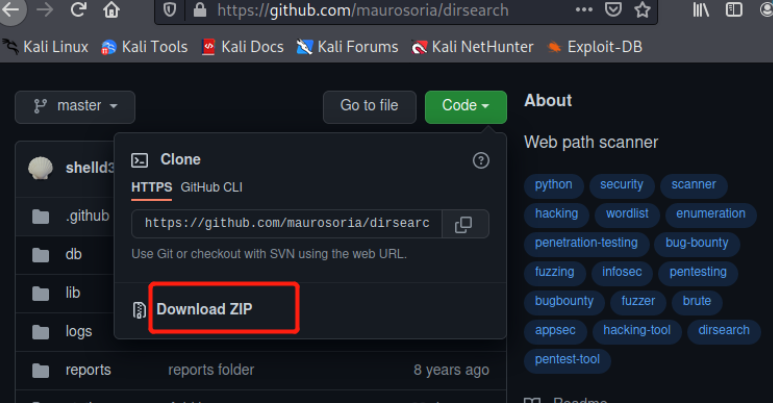Open the Exploit-DB bookmark

[595, 47]
